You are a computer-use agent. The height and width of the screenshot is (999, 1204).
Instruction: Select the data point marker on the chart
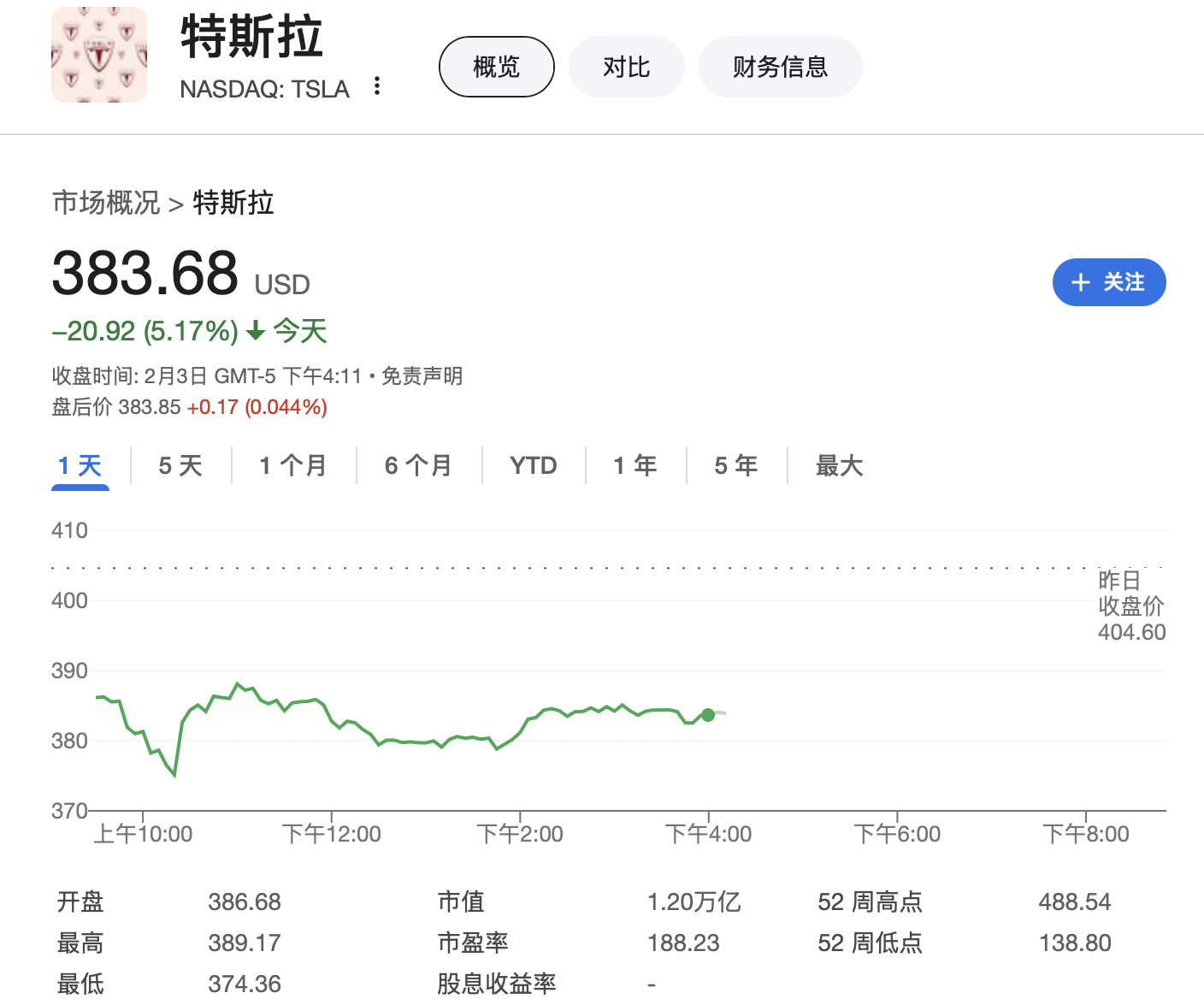(708, 715)
